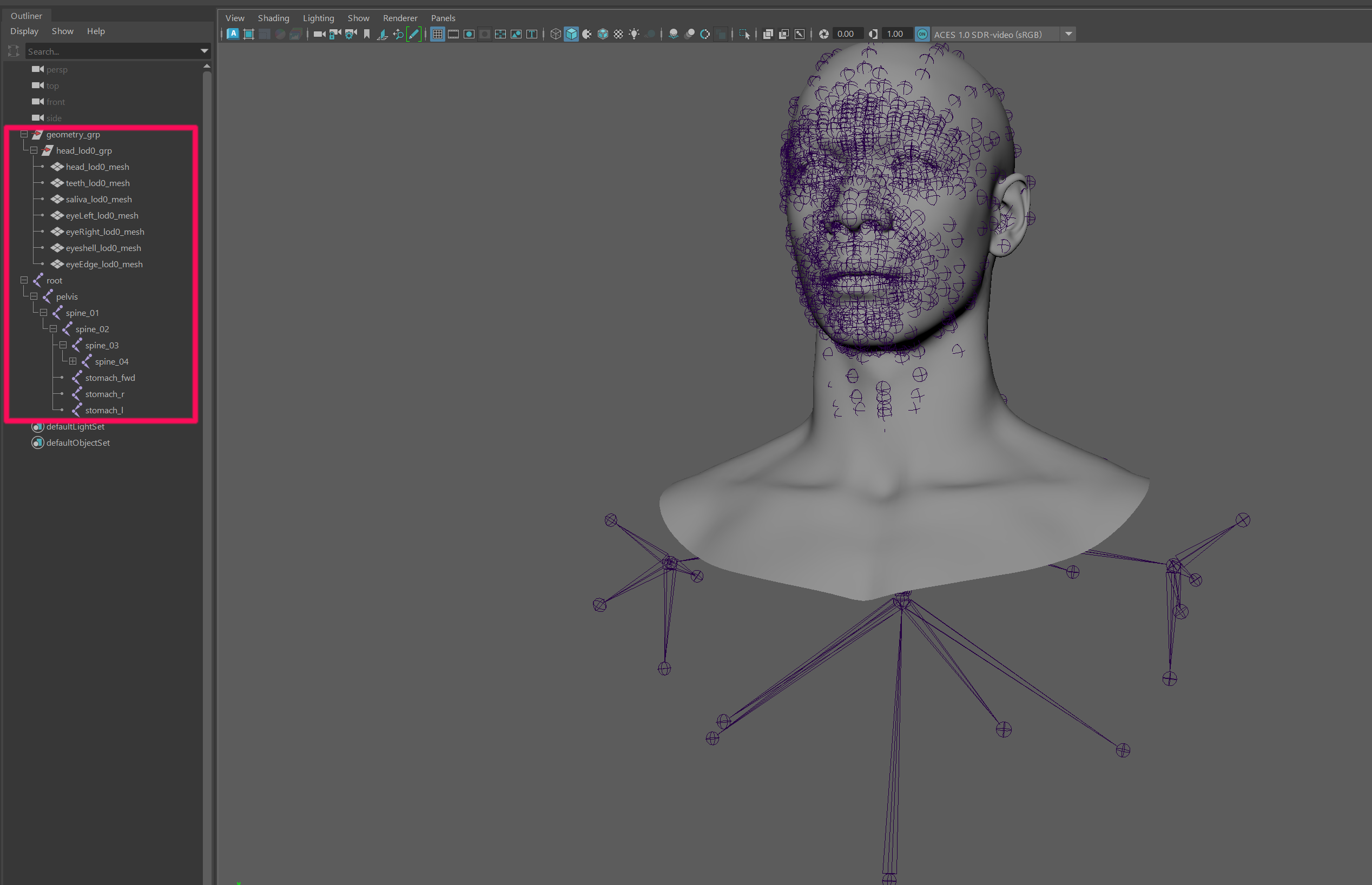Click the gamma value field
Viewport: 1372px width, 885px height.
coord(895,35)
